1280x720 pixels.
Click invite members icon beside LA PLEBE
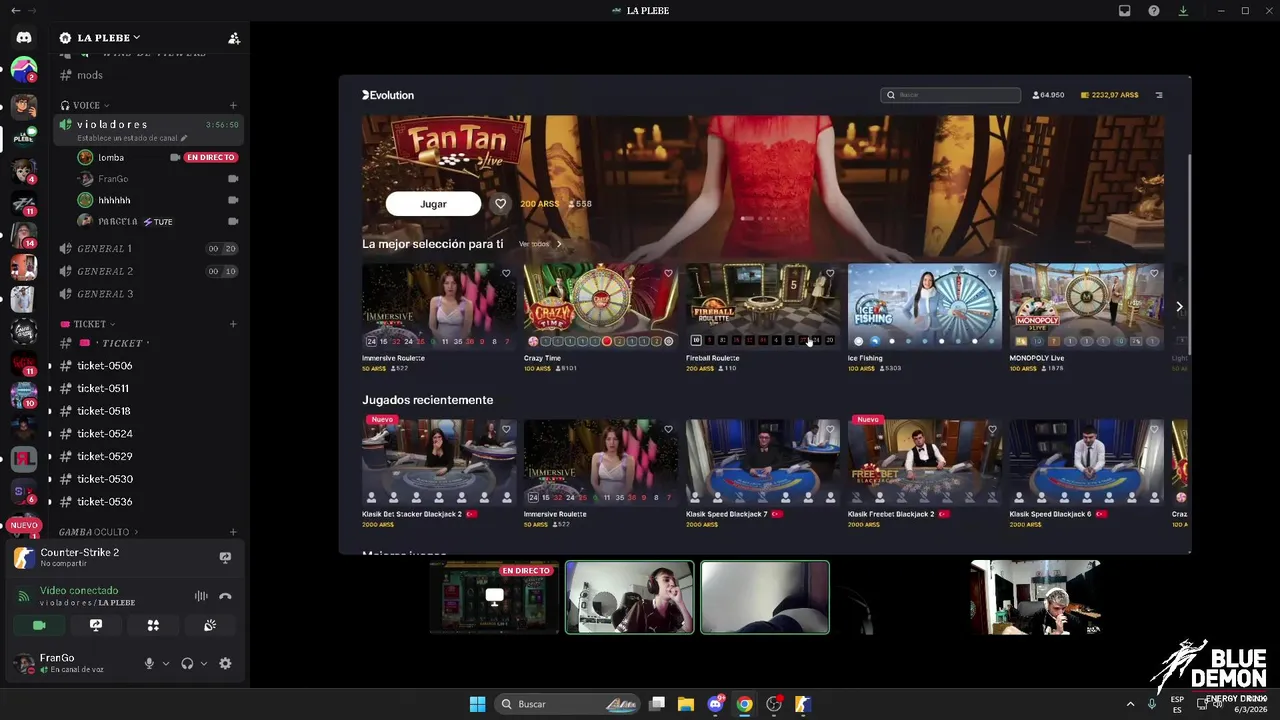234,38
